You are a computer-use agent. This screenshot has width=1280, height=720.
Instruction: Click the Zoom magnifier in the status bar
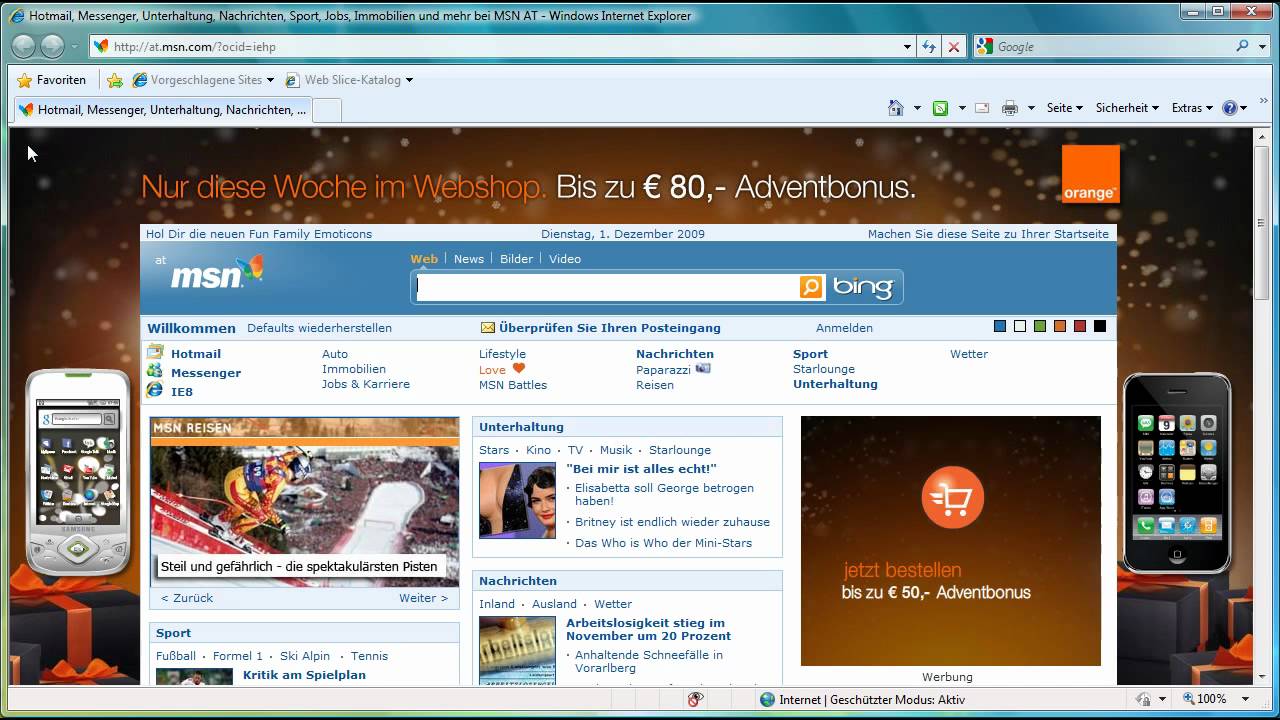(x=1189, y=700)
